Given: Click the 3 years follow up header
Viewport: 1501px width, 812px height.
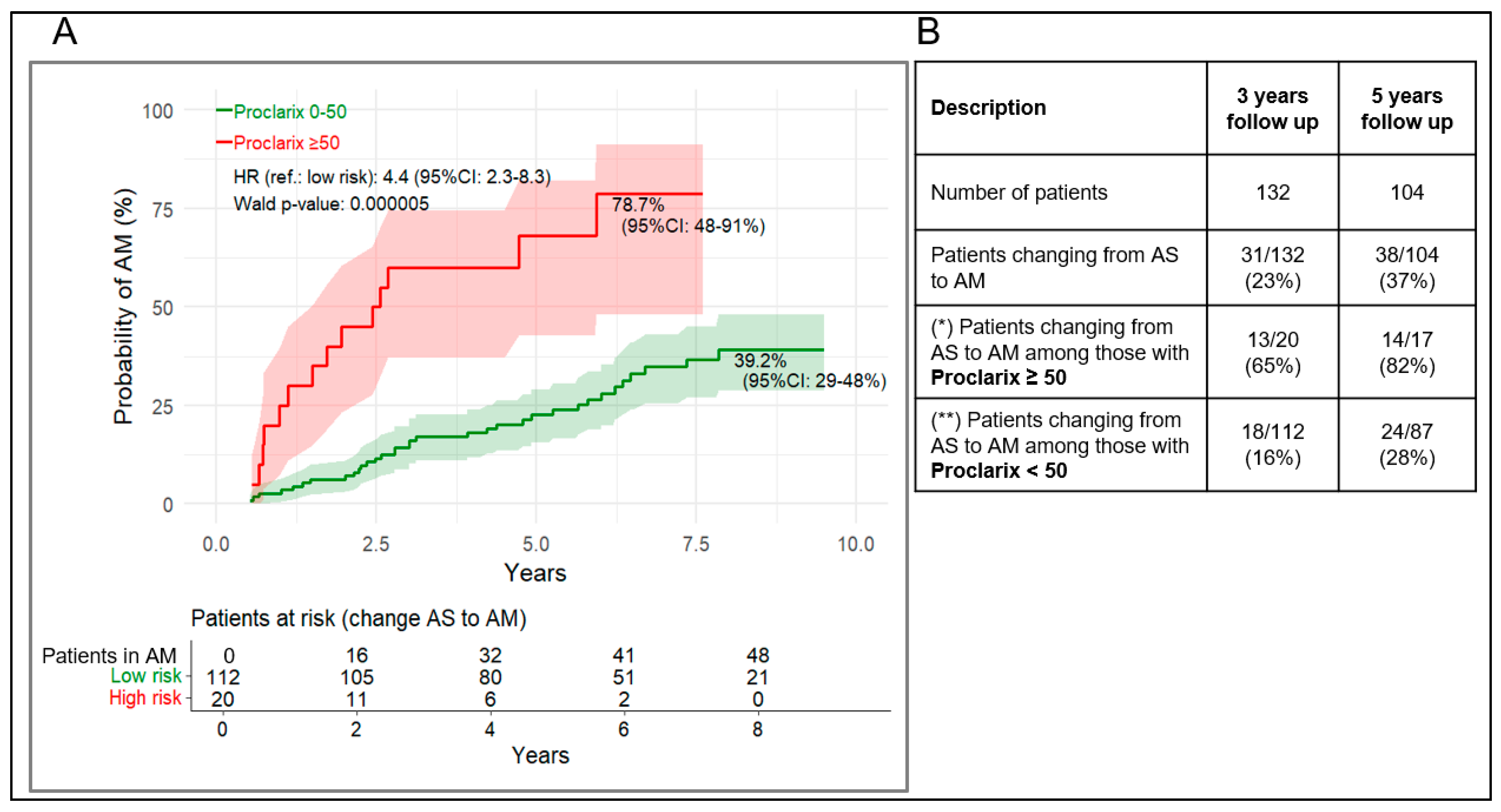Looking at the screenshot, I should point(1273,108).
